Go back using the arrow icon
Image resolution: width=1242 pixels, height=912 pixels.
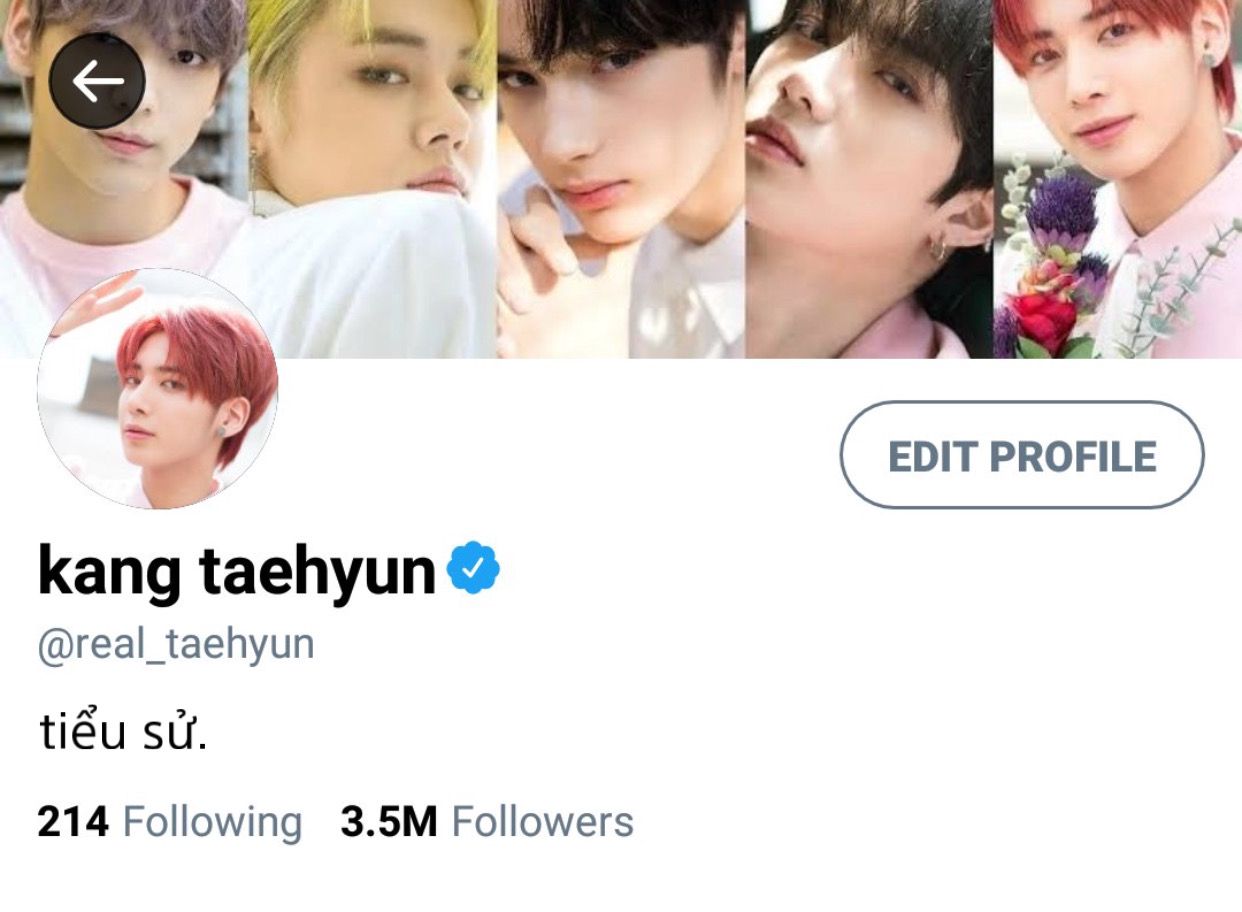click(x=97, y=81)
